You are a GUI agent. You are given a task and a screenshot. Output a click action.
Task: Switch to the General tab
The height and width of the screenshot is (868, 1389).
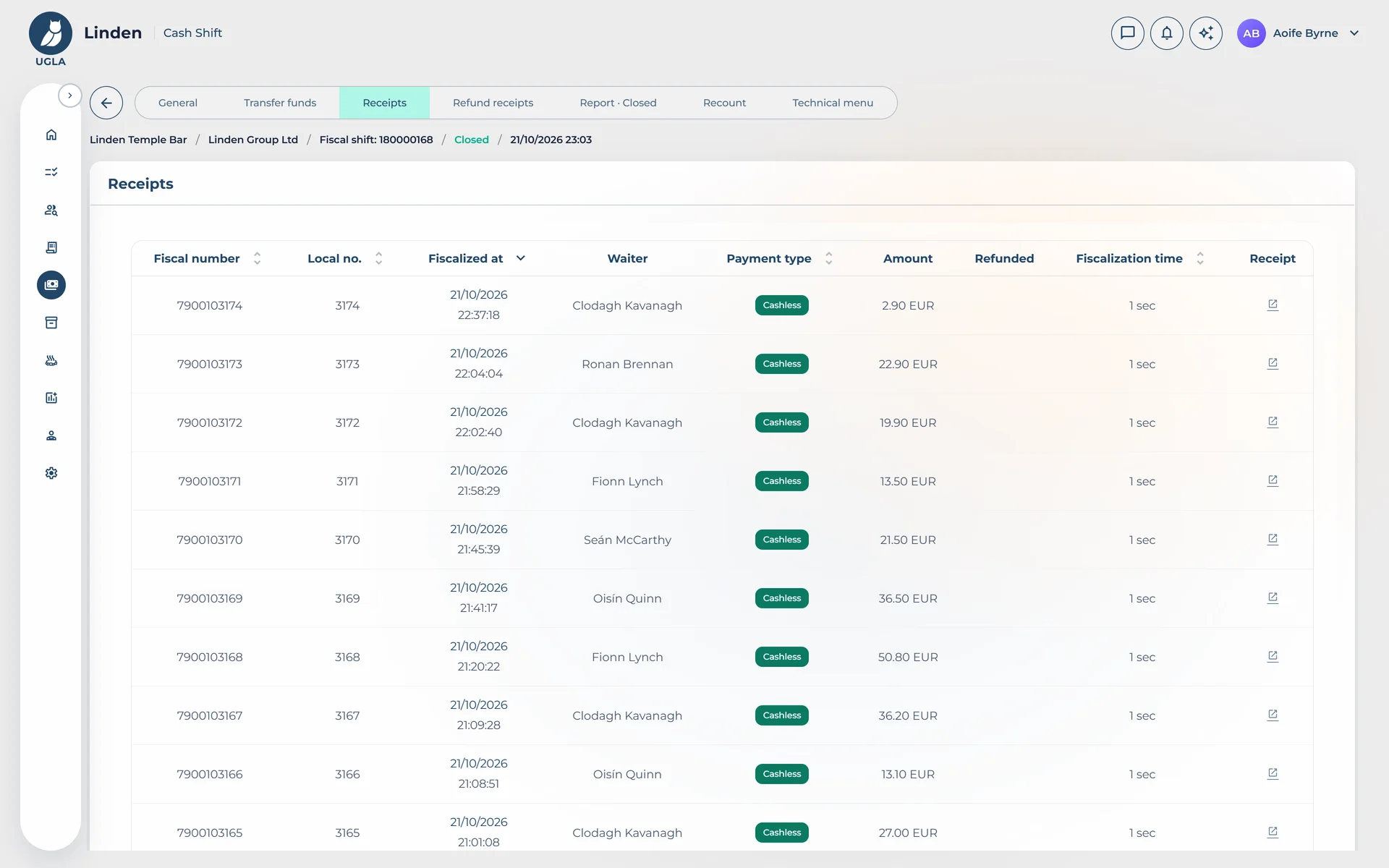178,103
